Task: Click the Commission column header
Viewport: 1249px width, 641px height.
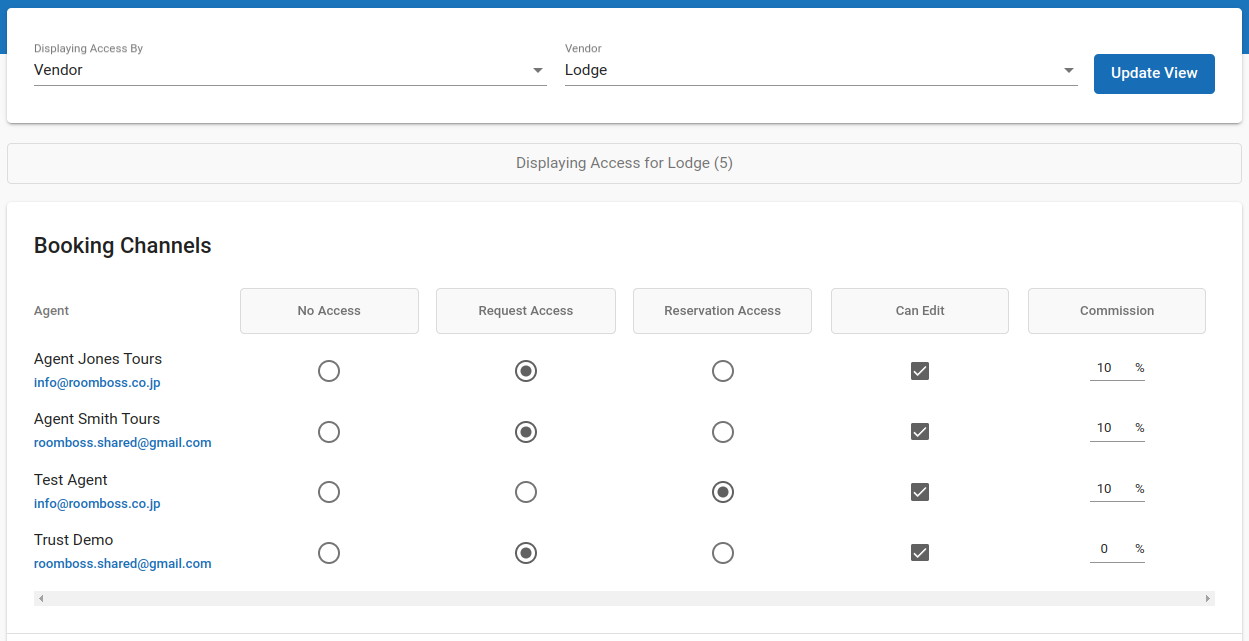Action: tap(1116, 311)
